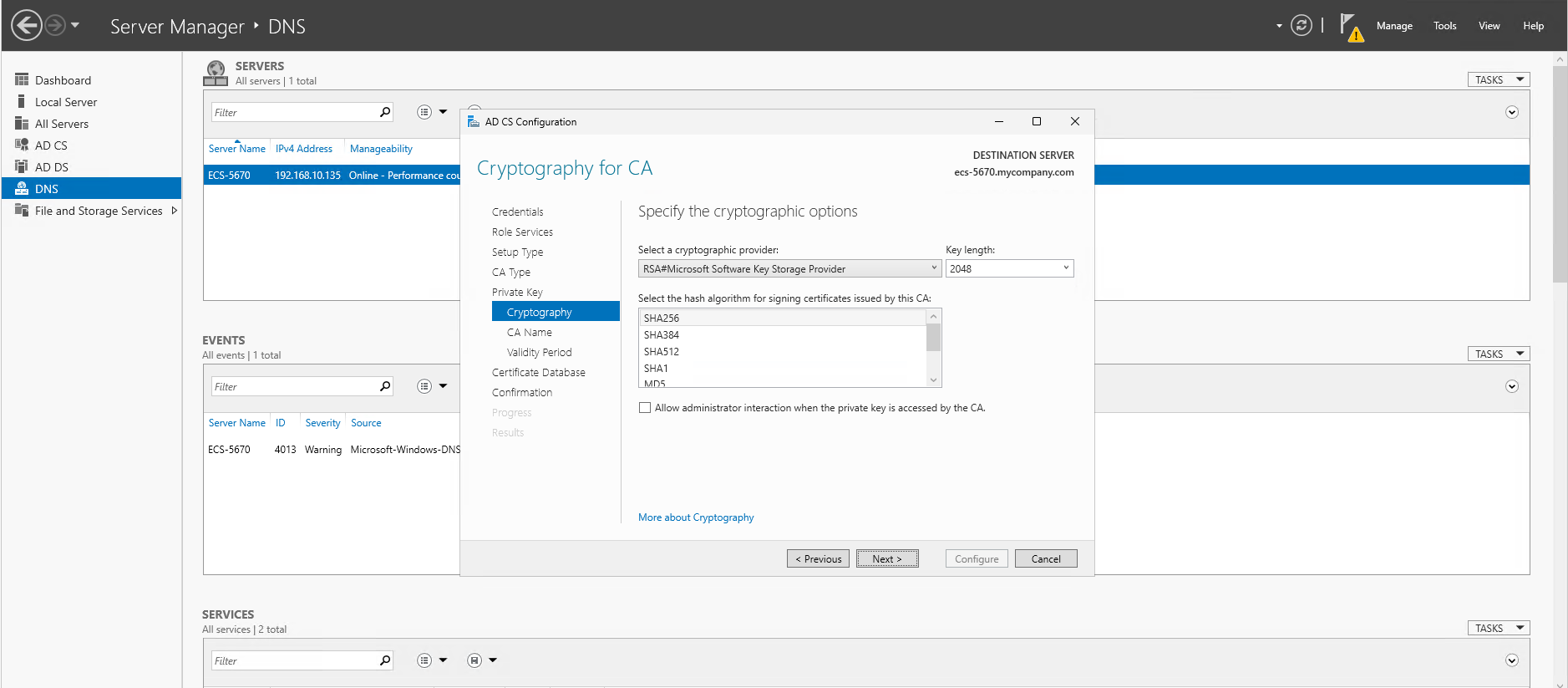Click the Next button
This screenshot has width=1568, height=688.
coord(886,558)
